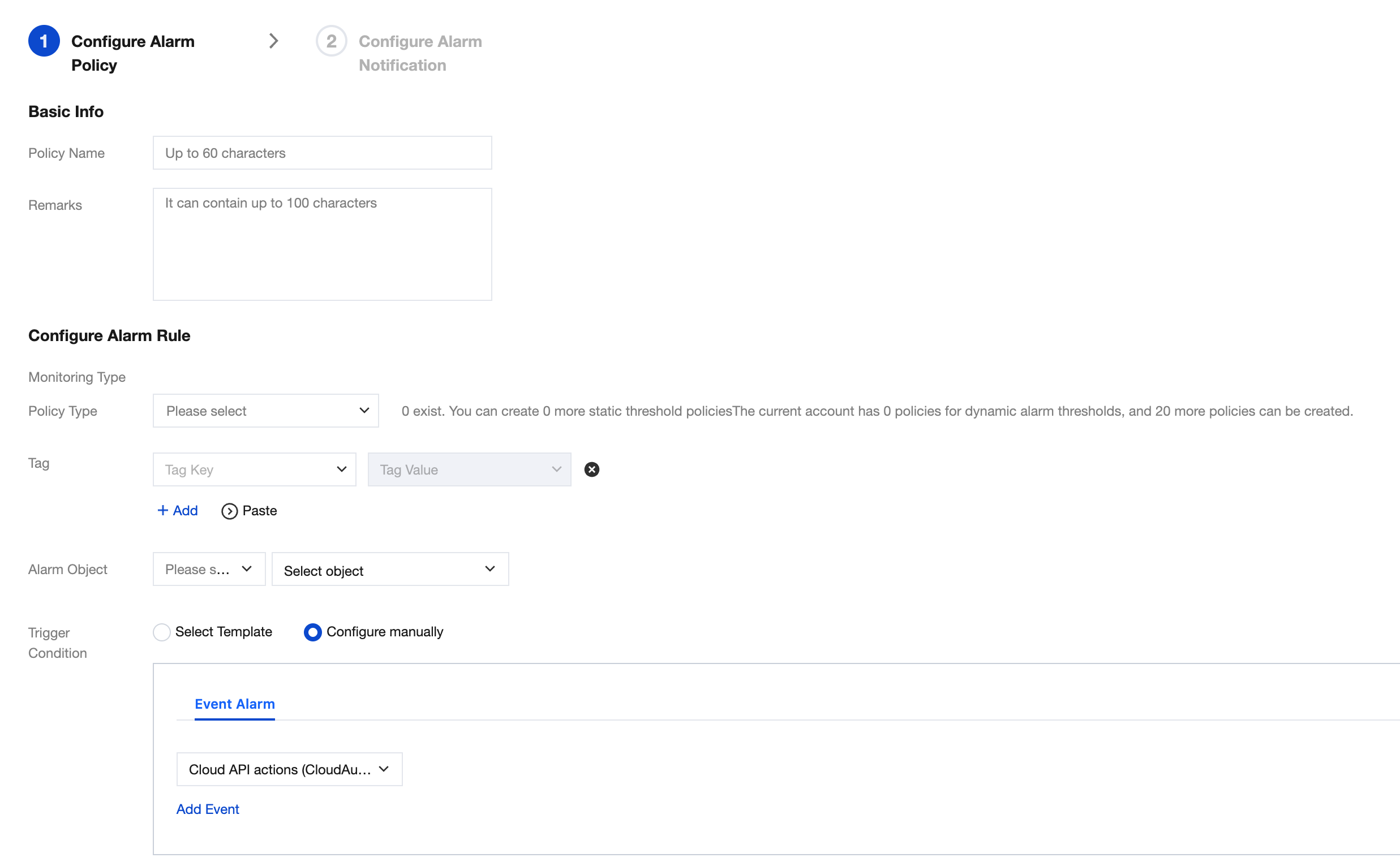Expand the Cloud API actions dropdown
Image resolution: width=1400 pixels, height=862 pixels.
[x=289, y=770]
